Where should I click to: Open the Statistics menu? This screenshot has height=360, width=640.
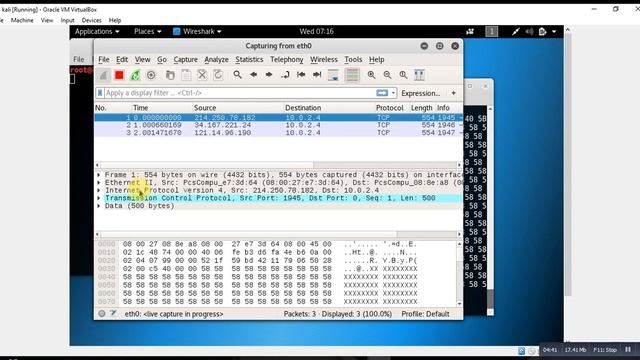point(249,60)
